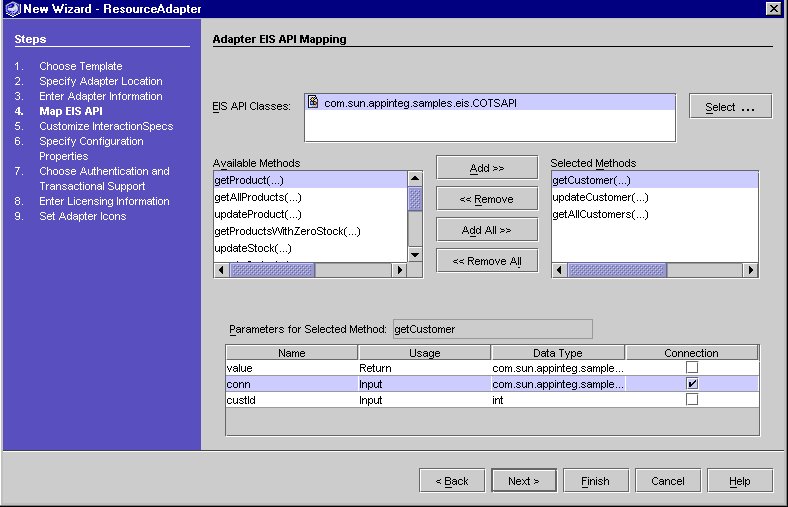Close the New Wizard dialog
788x507 pixels.
click(773, 9)
